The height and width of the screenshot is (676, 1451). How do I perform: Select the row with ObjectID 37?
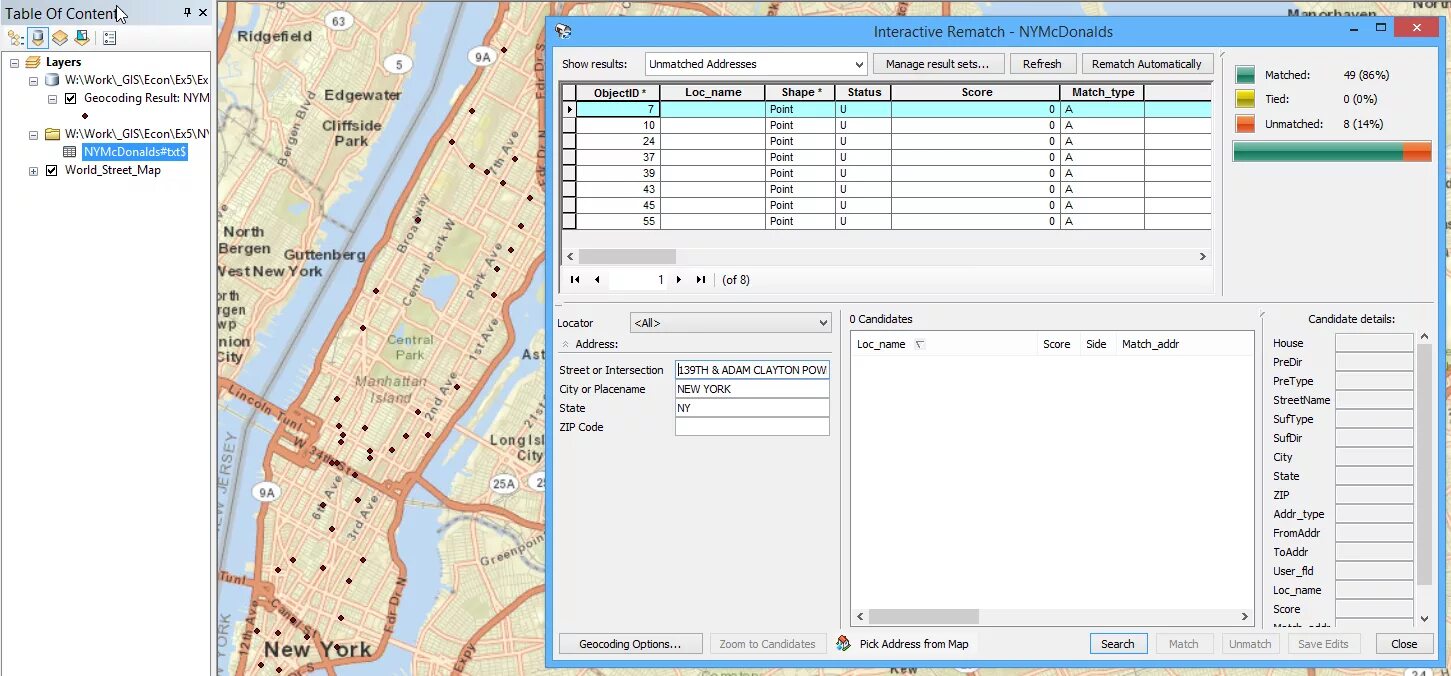tap(886, 157)
